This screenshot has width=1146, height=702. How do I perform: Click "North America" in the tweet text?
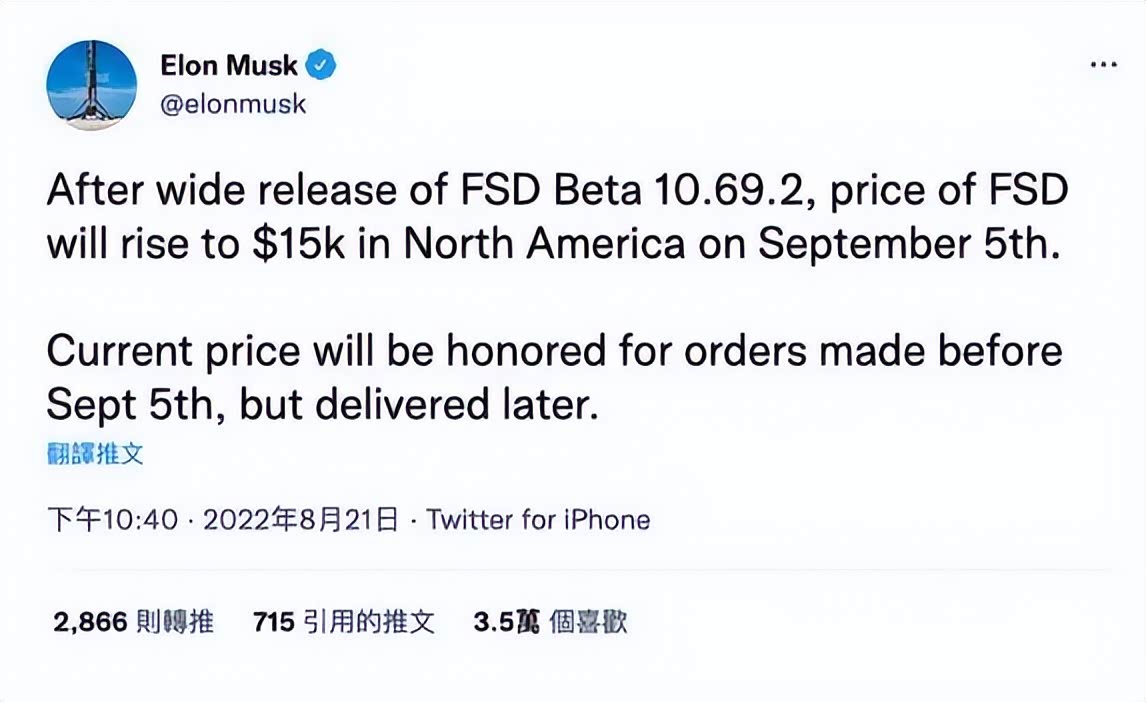pyautogui.click(x=544, y=243)
